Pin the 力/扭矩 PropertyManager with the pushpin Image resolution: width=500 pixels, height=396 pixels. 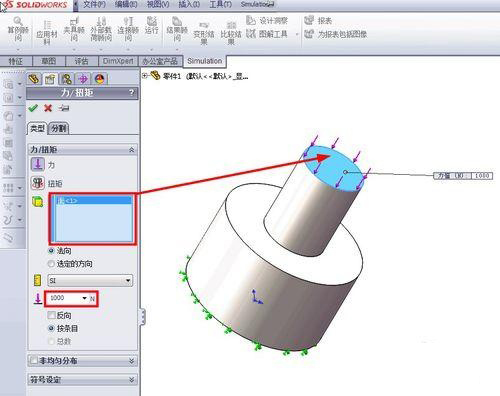pos(63,108)
